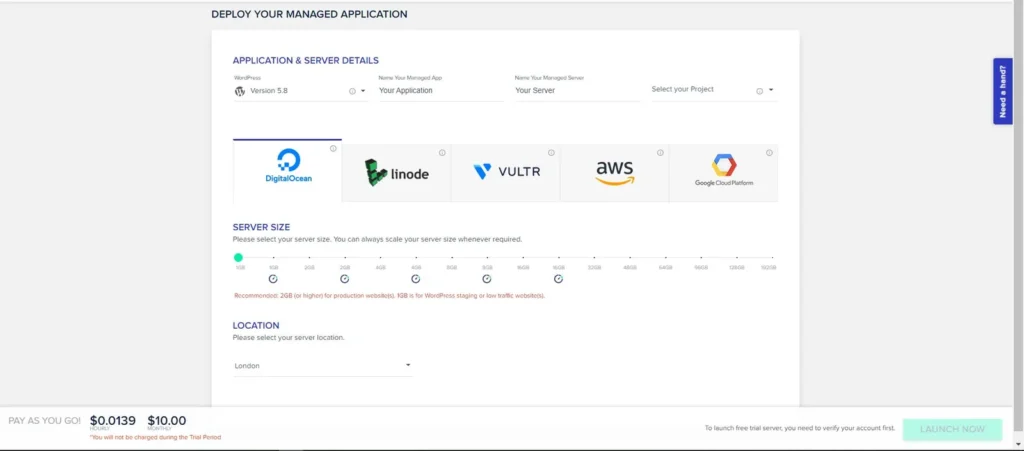Click the Location heading
The image size is (1024, 451).
(256, 326)
